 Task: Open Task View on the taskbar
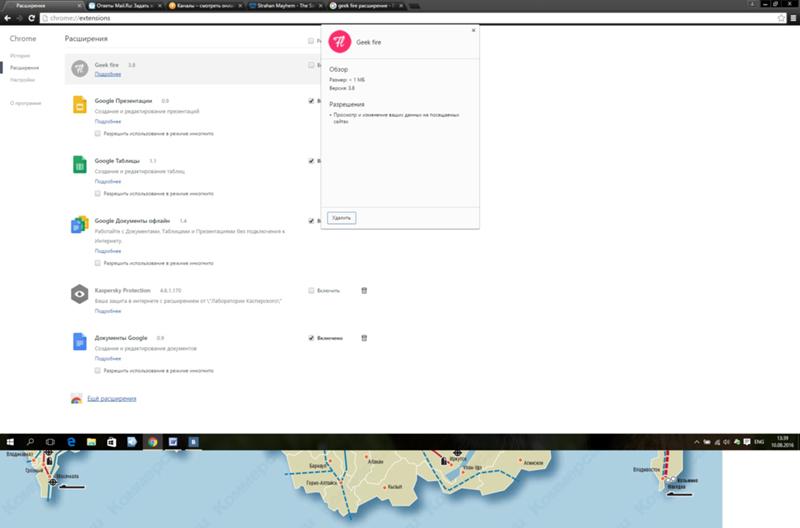(x=50, y=442)
